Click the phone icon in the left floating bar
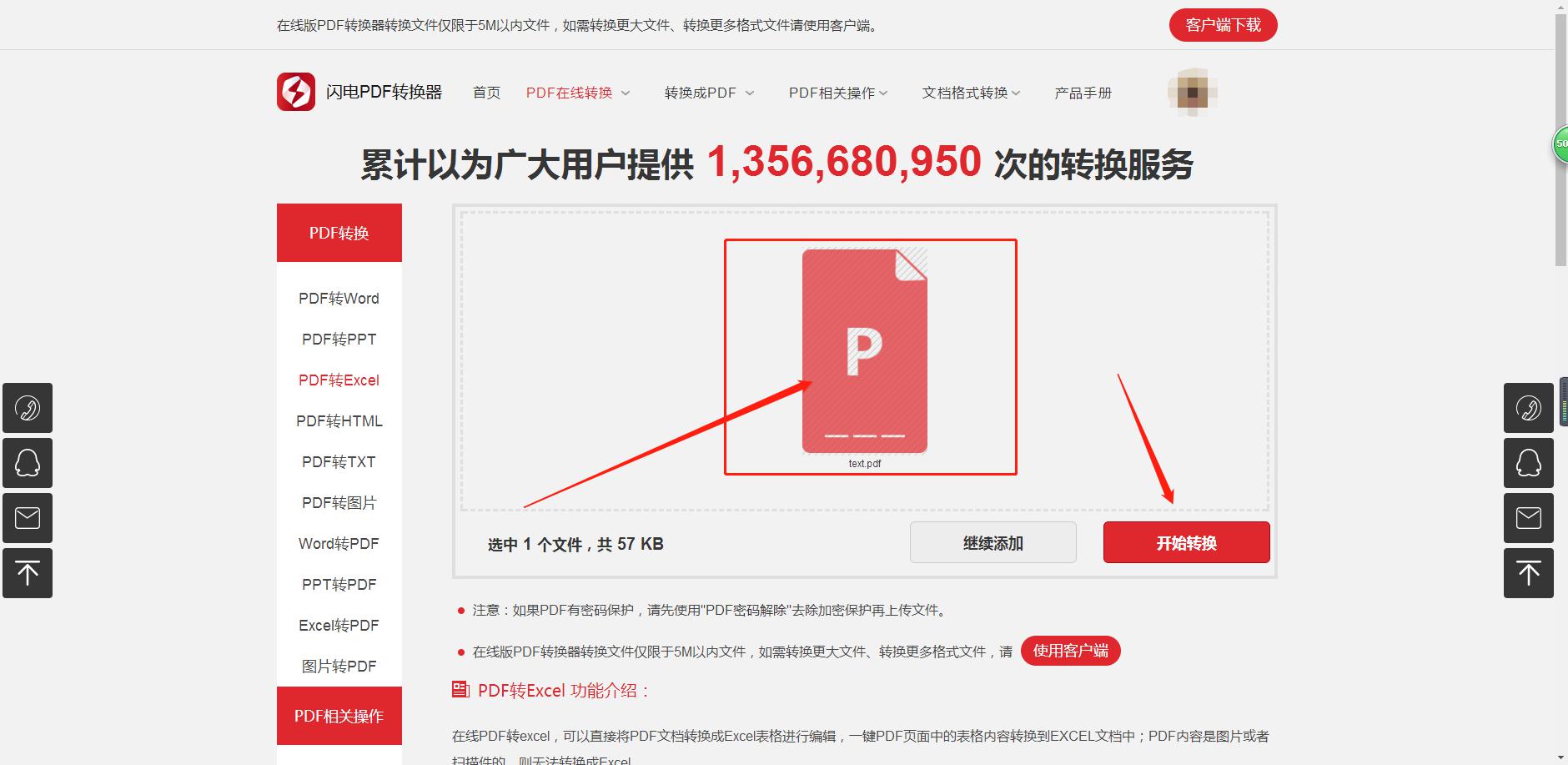This screenshot has width=1568, height=765. (x=28, y=408)
